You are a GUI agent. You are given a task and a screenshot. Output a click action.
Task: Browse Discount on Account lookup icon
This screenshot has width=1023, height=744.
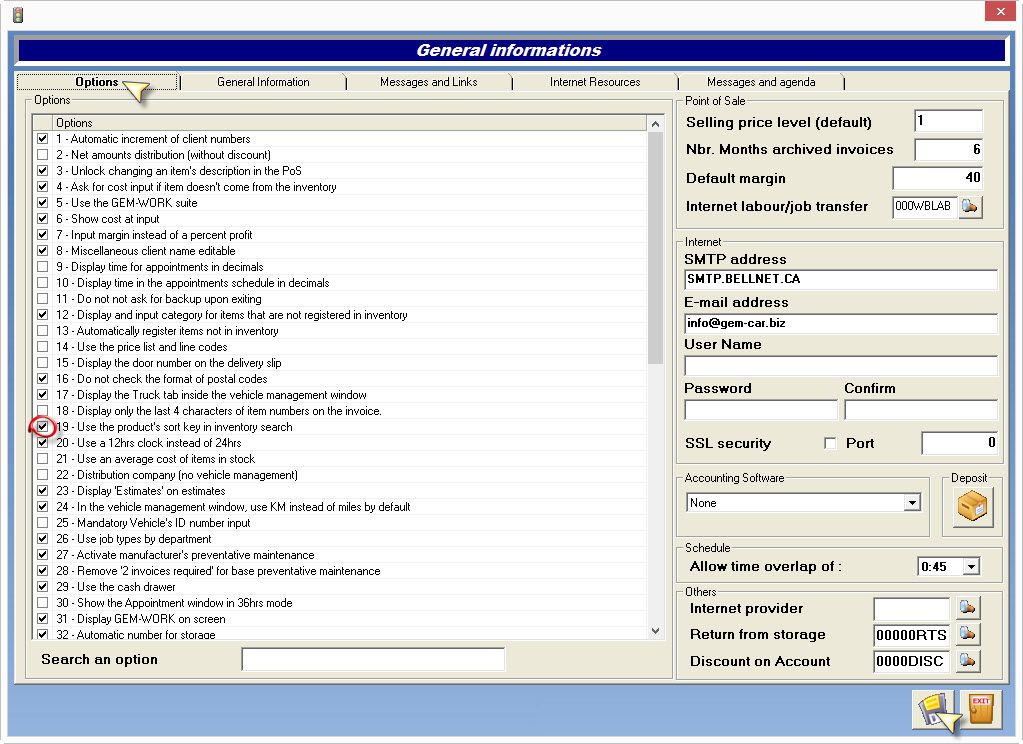[x=968, y=661]
